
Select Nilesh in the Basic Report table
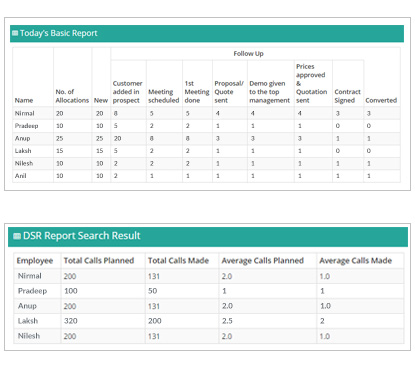(x=24, y=163)
